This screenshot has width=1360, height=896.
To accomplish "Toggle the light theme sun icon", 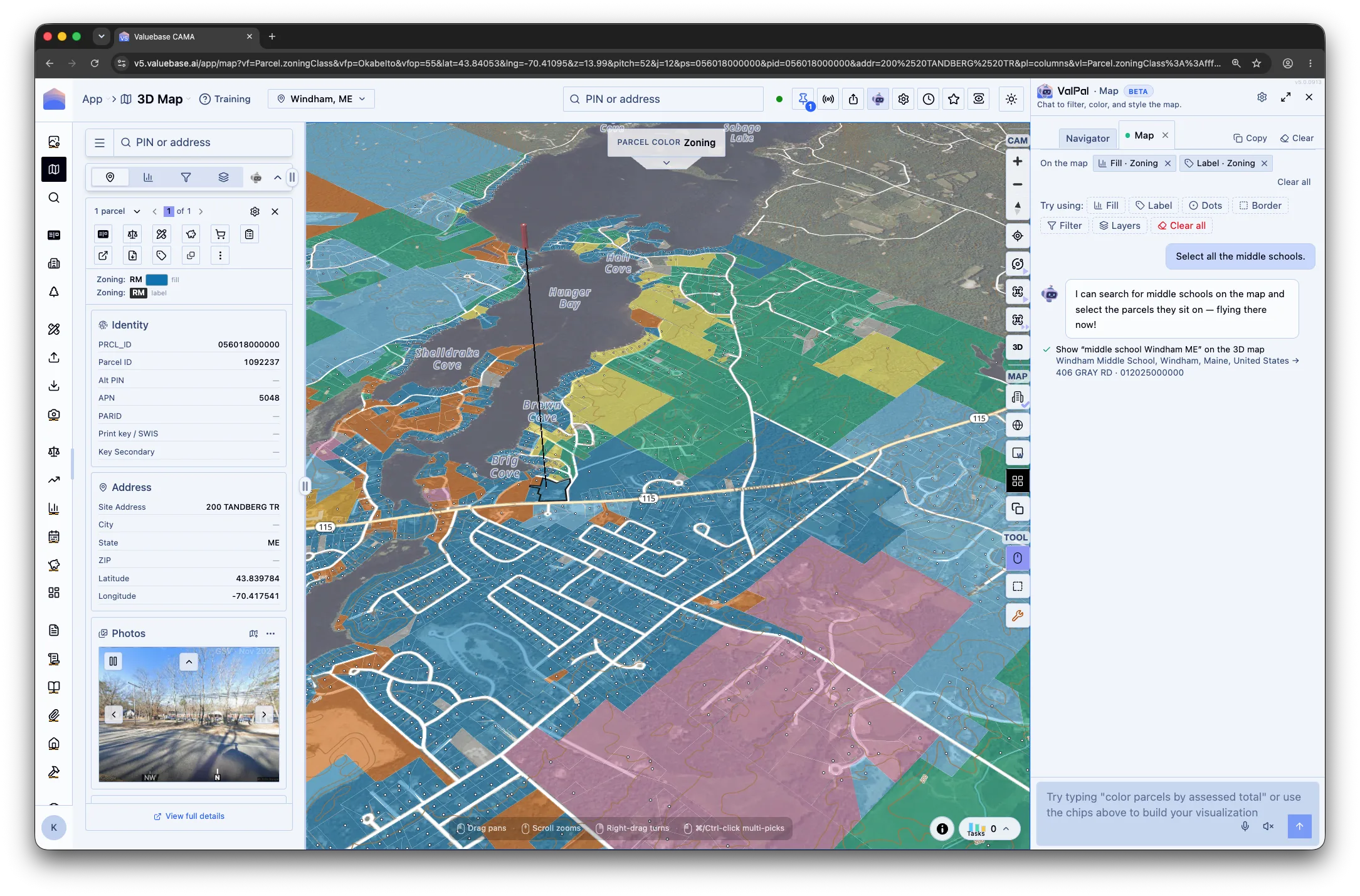I will coord(1011,99).
